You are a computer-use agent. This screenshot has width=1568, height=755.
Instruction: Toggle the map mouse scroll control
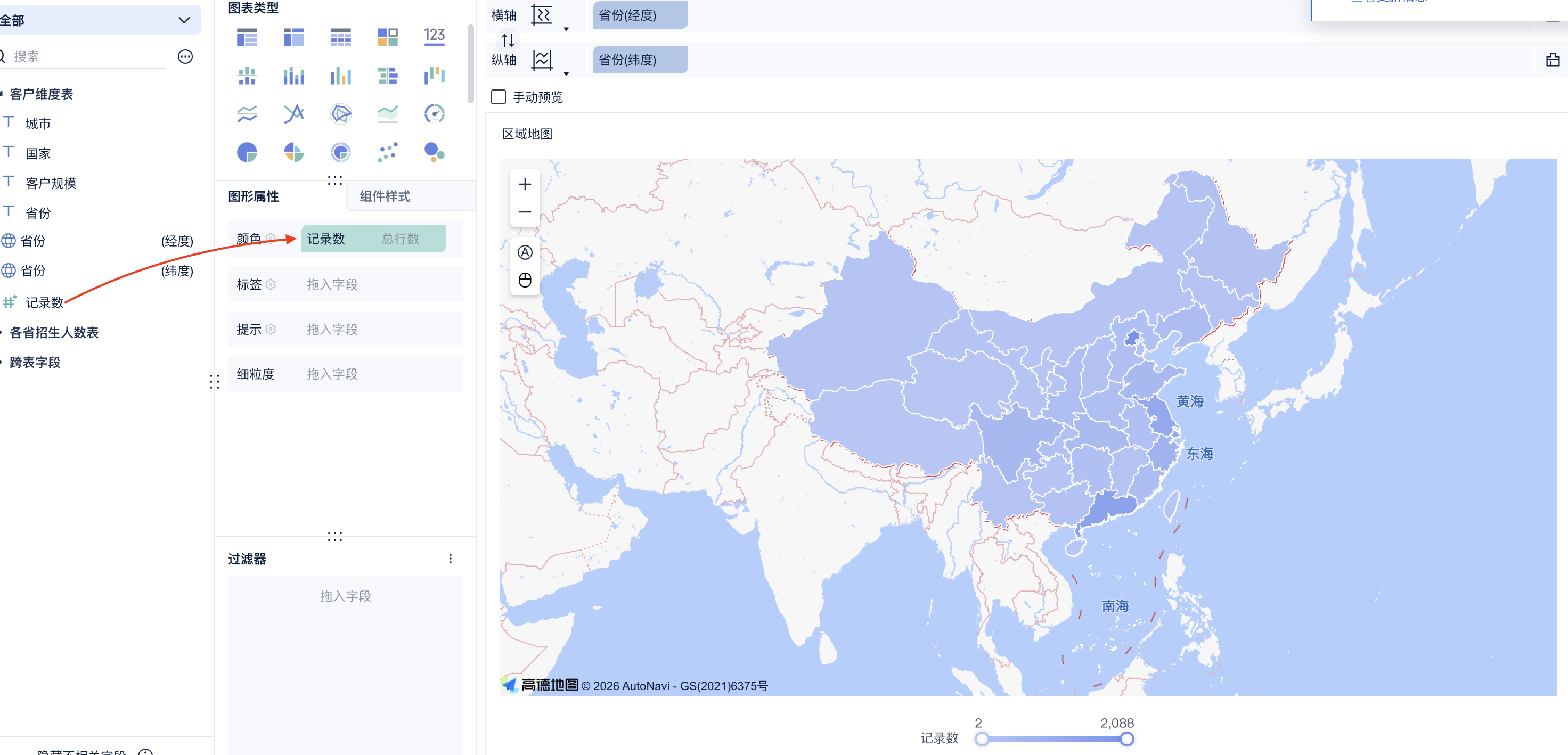pos(525,280)
